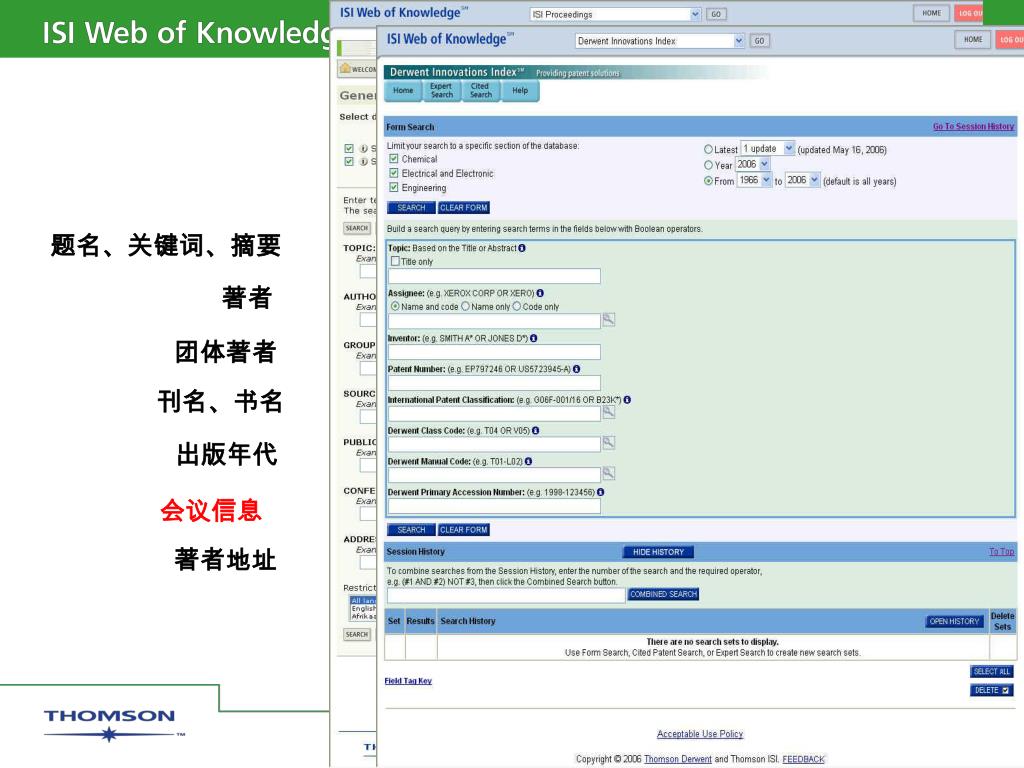
Task: Open Topic field info icon
Action: pos(522,248)
